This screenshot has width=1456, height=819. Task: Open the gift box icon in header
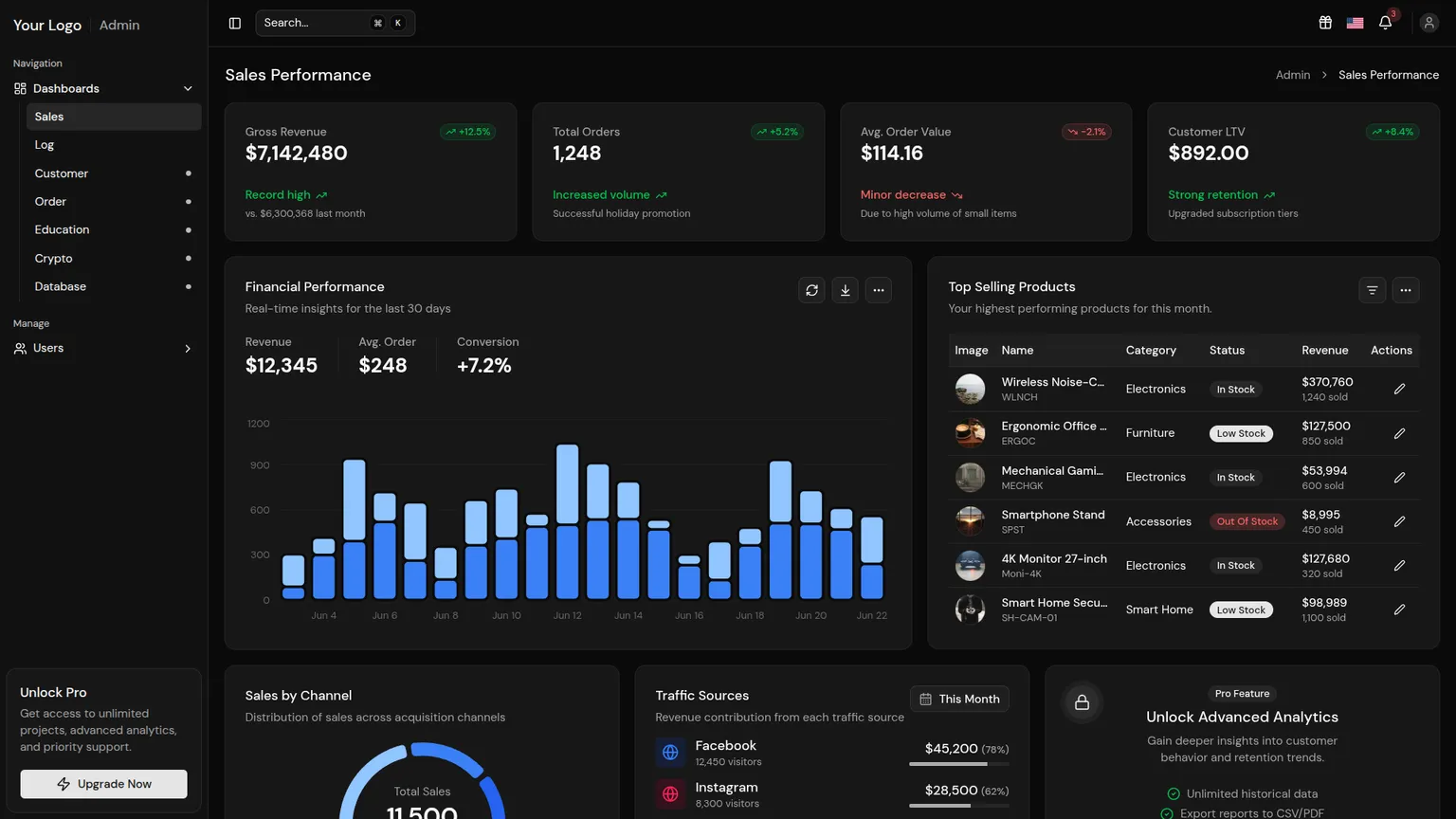click(1325, 23)
